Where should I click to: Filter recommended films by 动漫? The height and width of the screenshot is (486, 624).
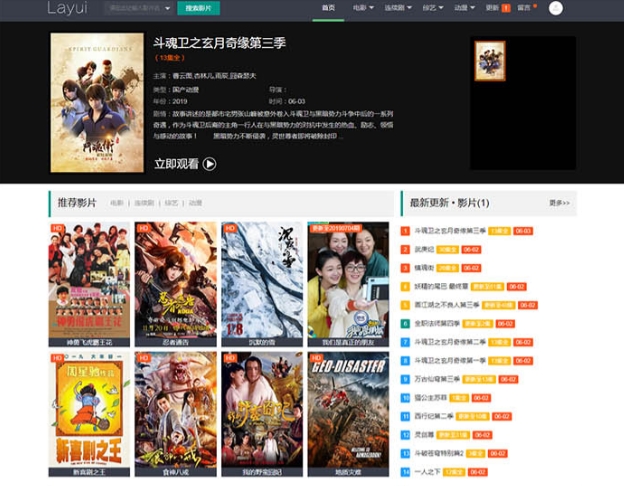point(195,203)
